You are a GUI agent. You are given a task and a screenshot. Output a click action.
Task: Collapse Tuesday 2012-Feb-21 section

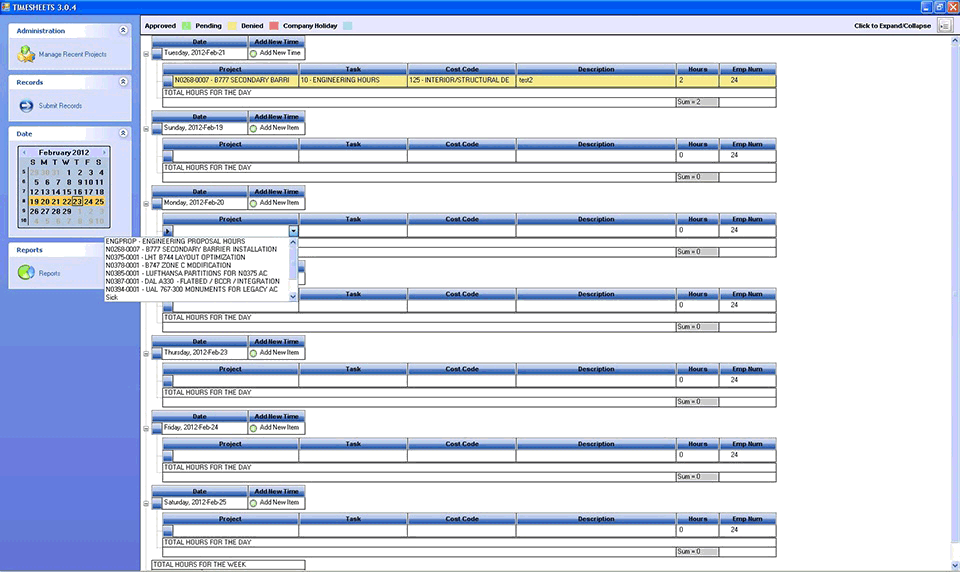tap(146, 54)
